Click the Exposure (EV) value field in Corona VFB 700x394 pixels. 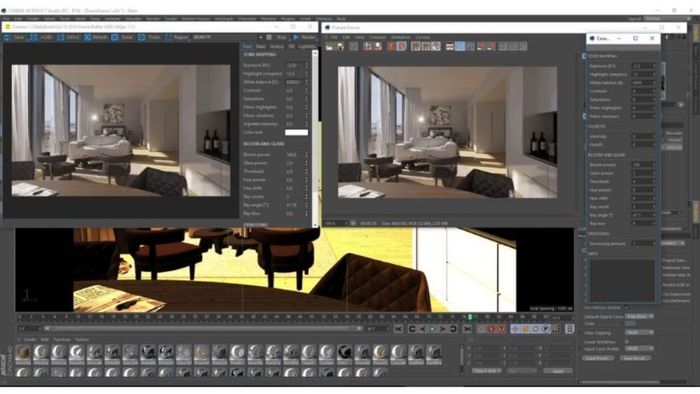pyautogui.click(x=294, y=65)
